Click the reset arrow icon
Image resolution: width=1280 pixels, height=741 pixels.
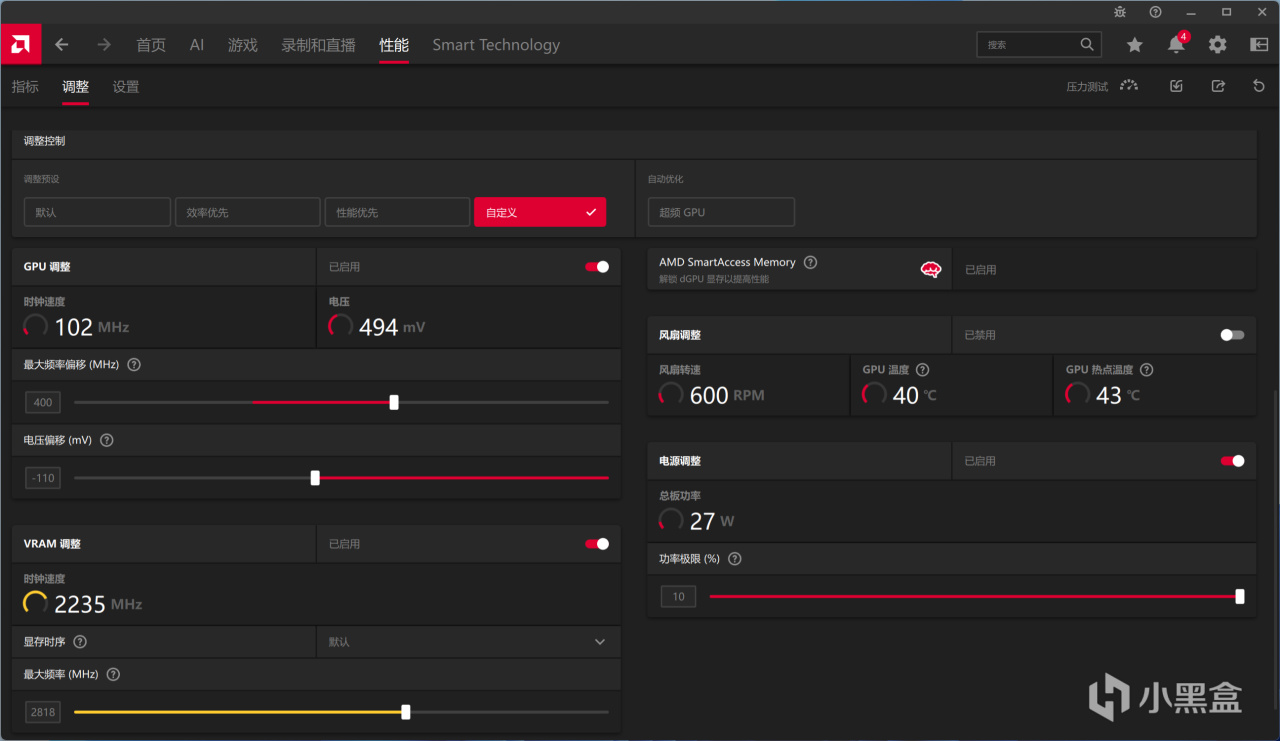(1259, 86)
